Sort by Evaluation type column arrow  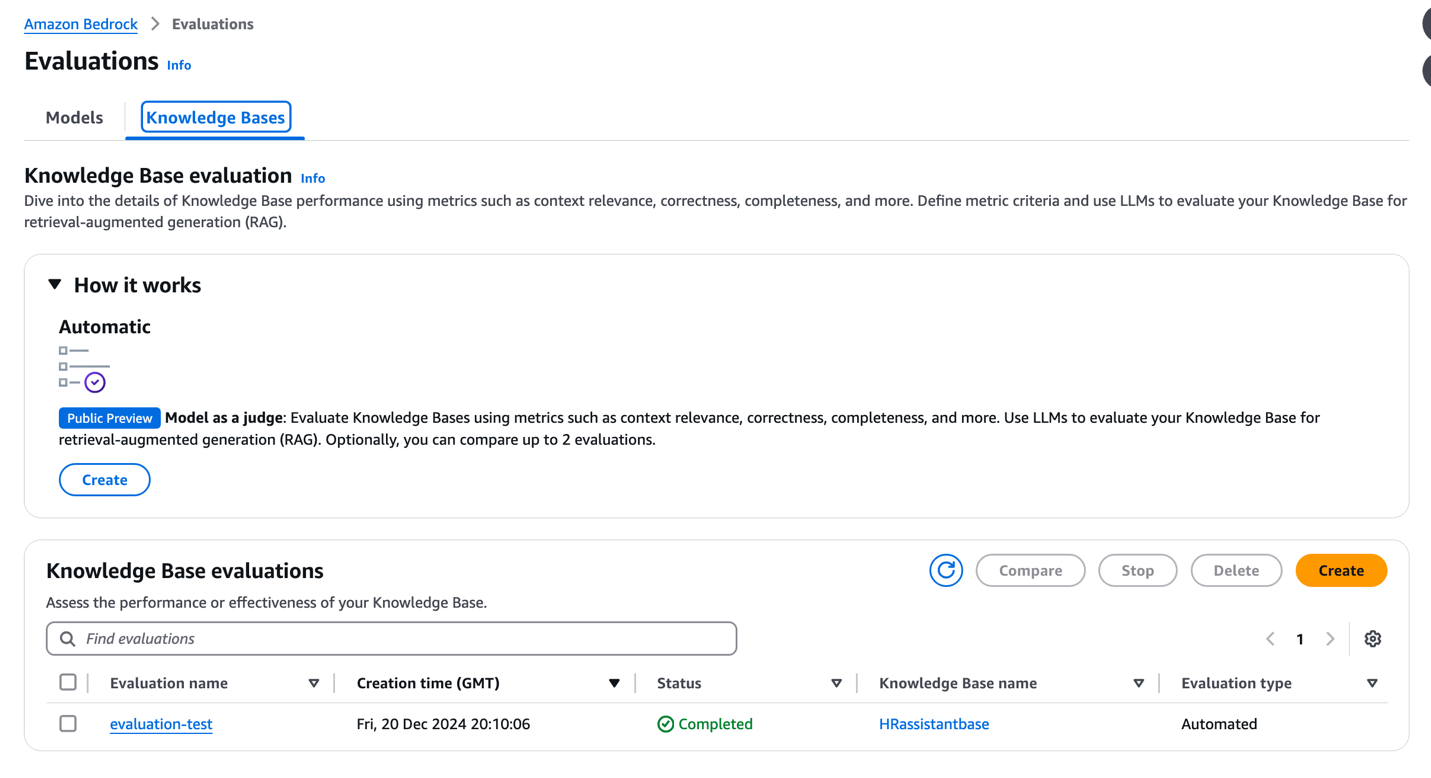(1372, 684)
